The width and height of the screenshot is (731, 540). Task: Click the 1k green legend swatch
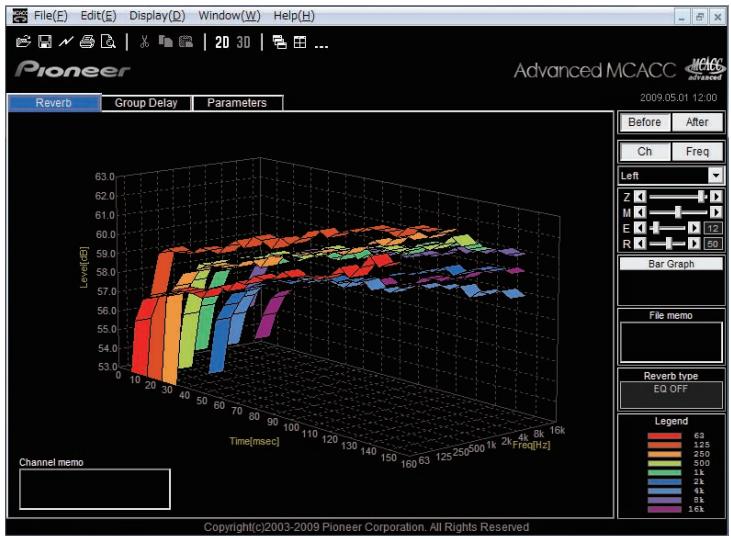[664, 473]
